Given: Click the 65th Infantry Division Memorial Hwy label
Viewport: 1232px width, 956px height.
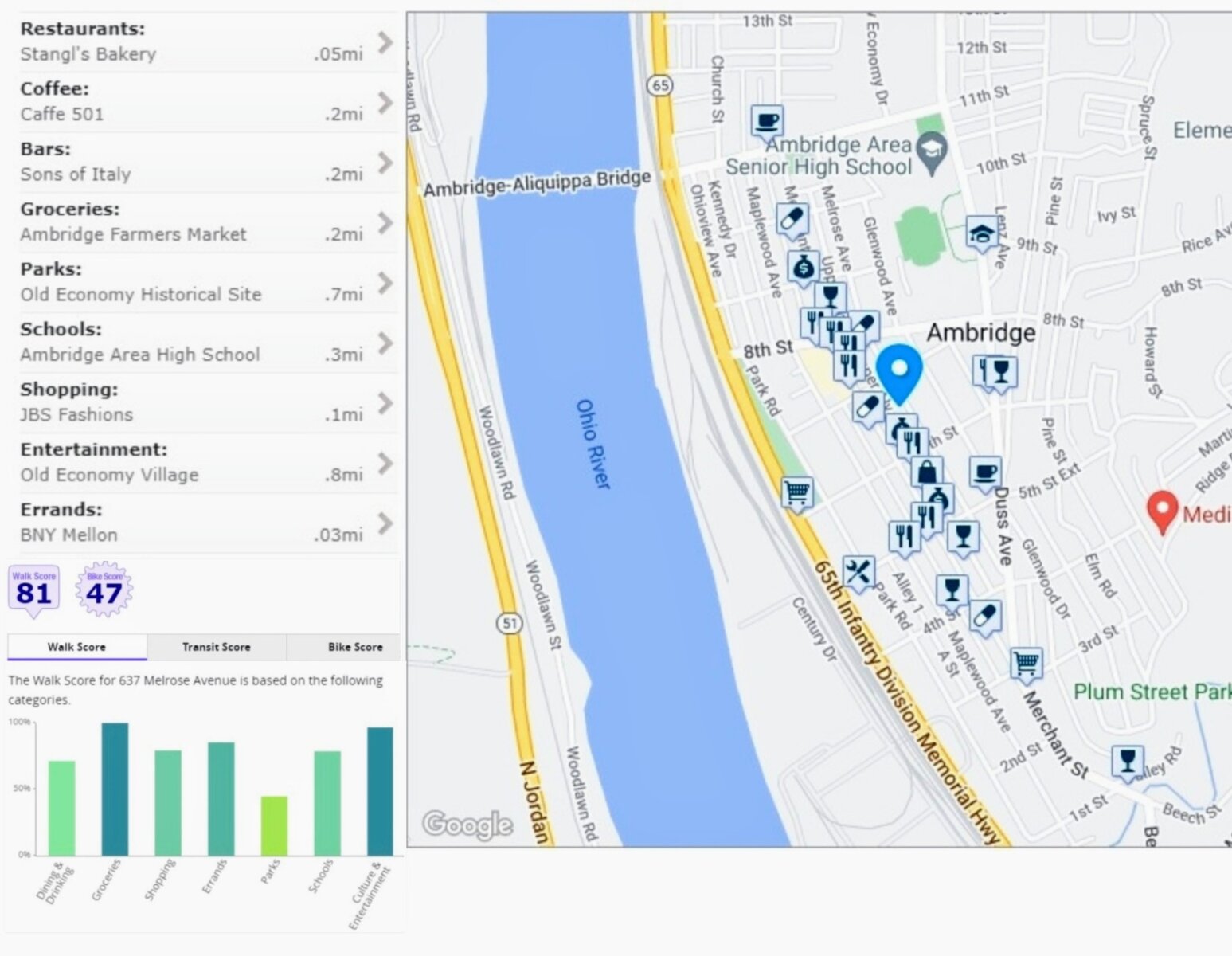Looking at the screenshot, I should pos(905,703).
